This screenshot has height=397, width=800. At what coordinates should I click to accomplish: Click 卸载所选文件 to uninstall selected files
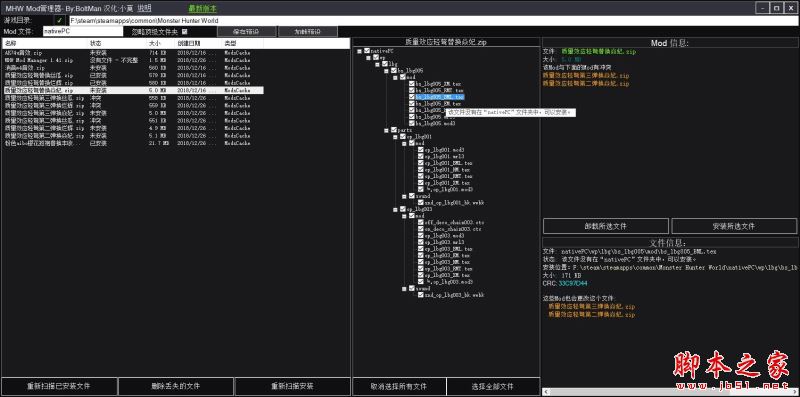pos(606,226)
